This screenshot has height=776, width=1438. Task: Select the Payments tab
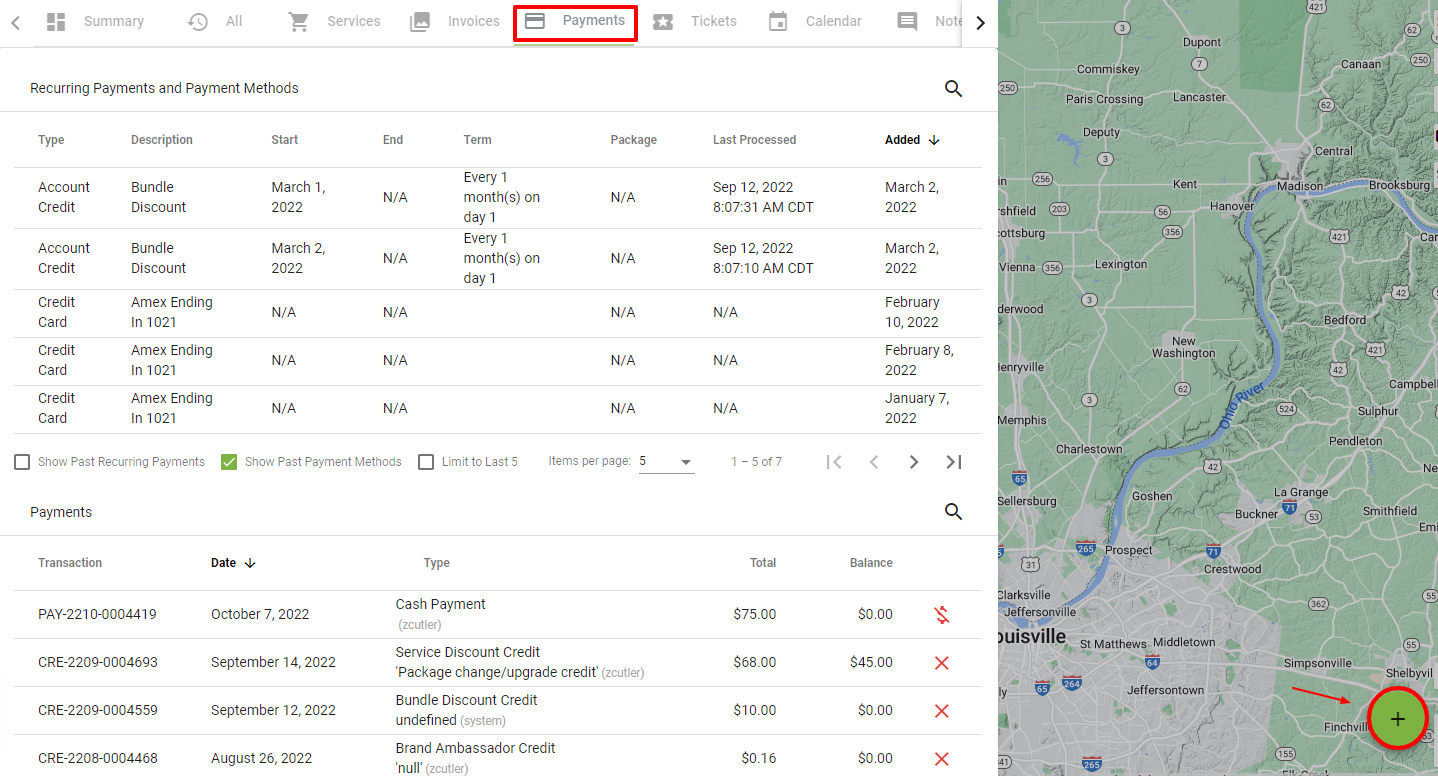575,22
